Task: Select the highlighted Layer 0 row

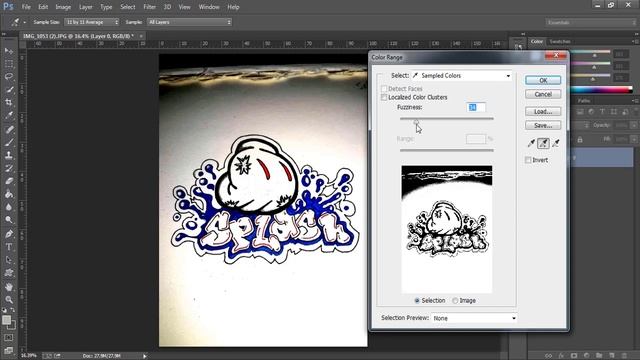Action: click(602, 157)
